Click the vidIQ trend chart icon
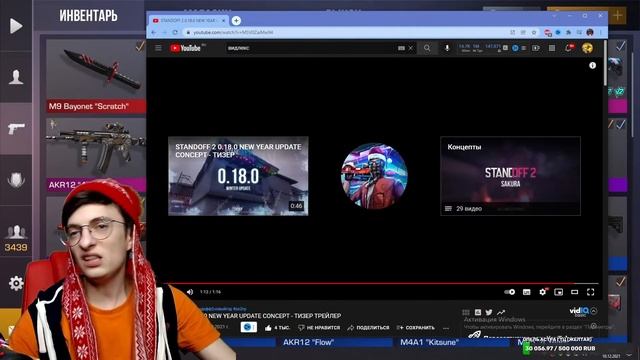Screen dimensions: 640x360 click(501, 312)
